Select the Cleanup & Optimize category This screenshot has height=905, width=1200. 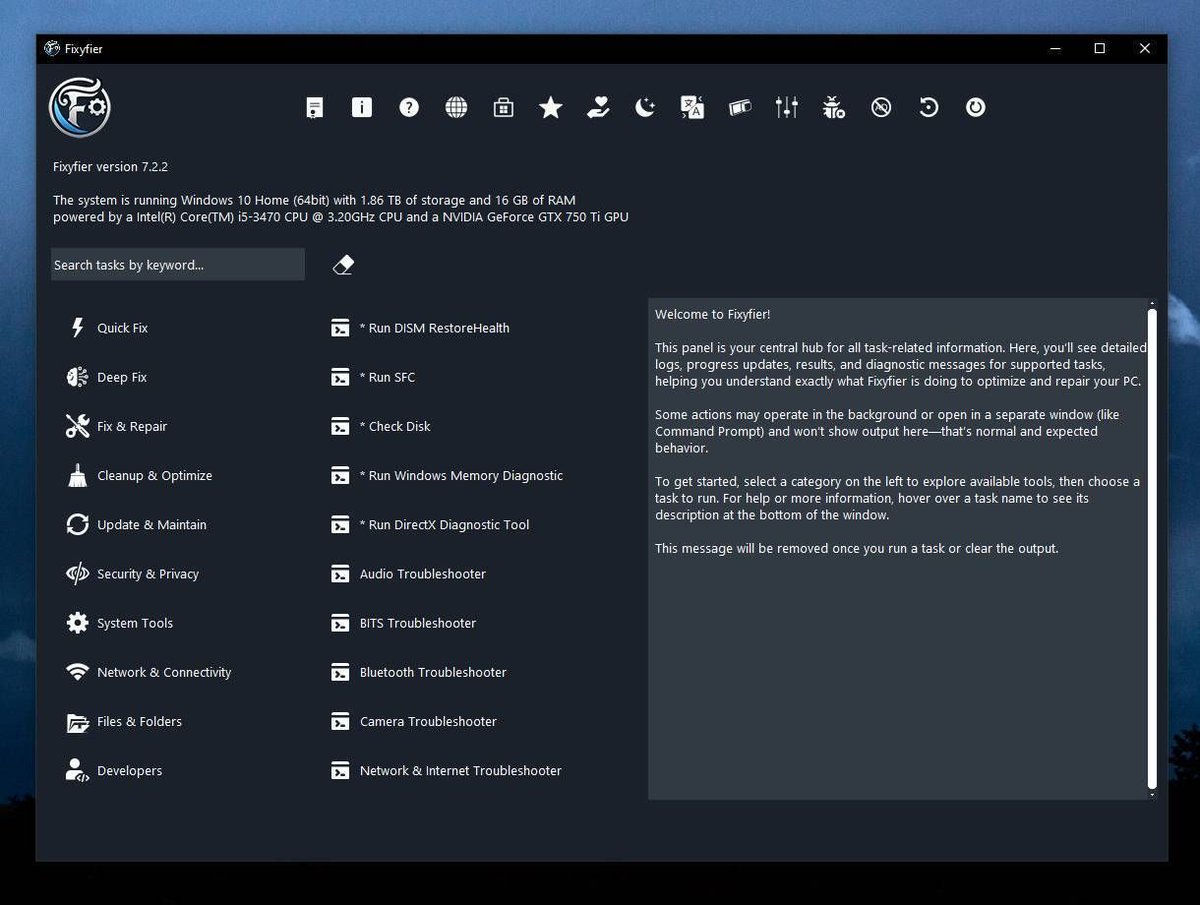[139, 475]
